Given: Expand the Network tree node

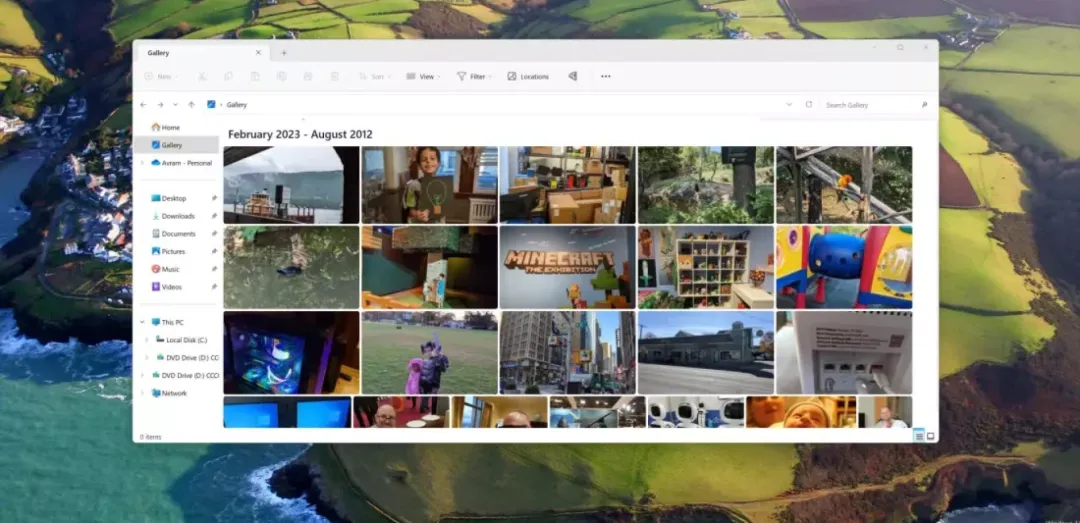Looking at the screenshot, I should click(x=143, y=393).
